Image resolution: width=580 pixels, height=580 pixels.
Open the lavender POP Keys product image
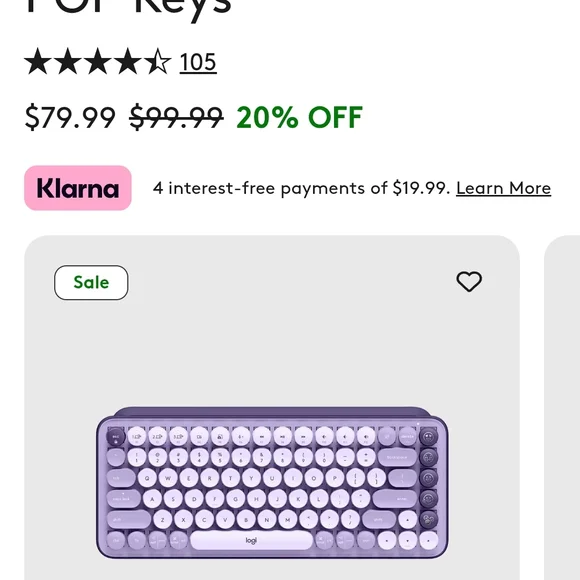(x=272, y=482)
